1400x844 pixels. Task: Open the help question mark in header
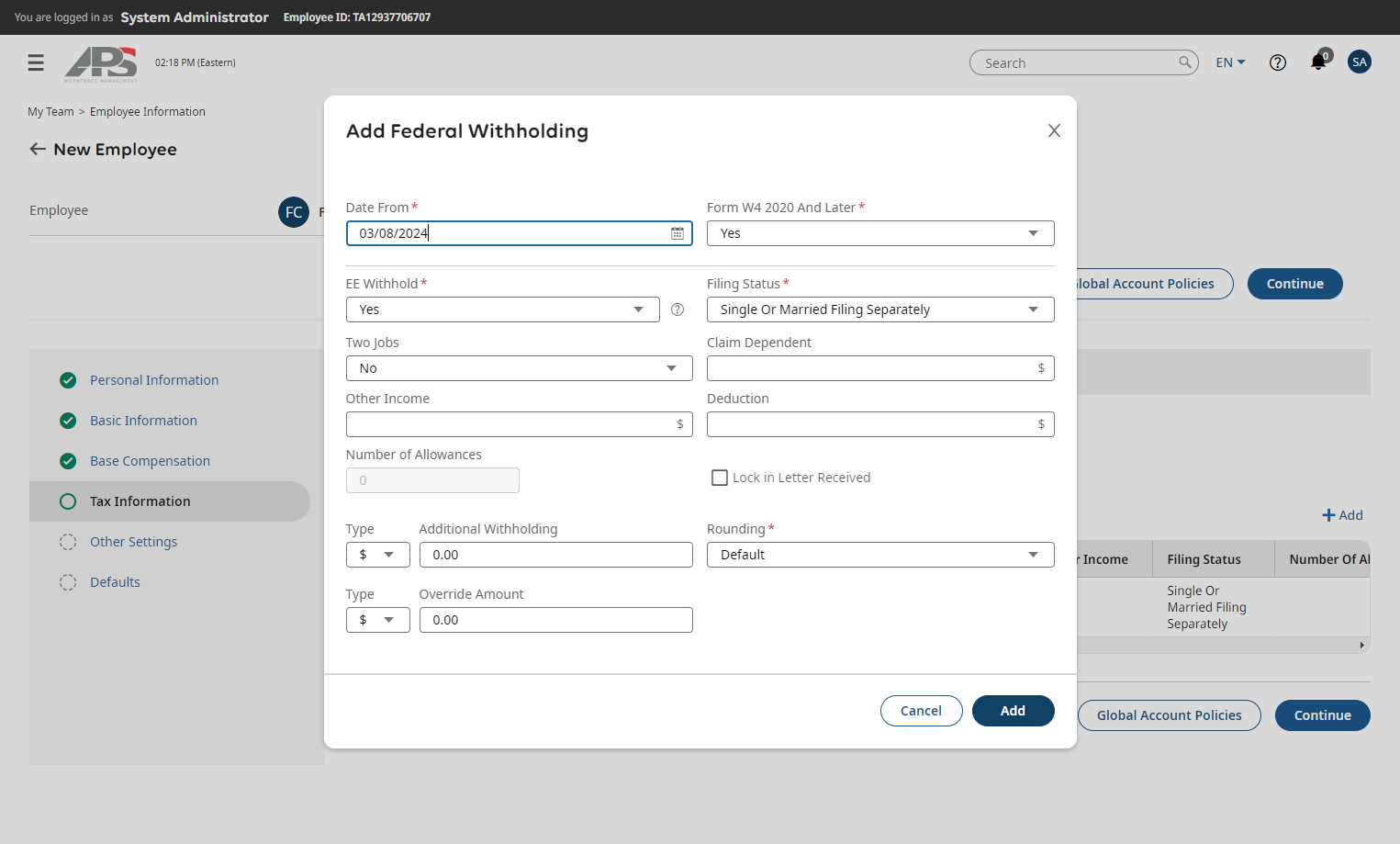(1278, 62)
